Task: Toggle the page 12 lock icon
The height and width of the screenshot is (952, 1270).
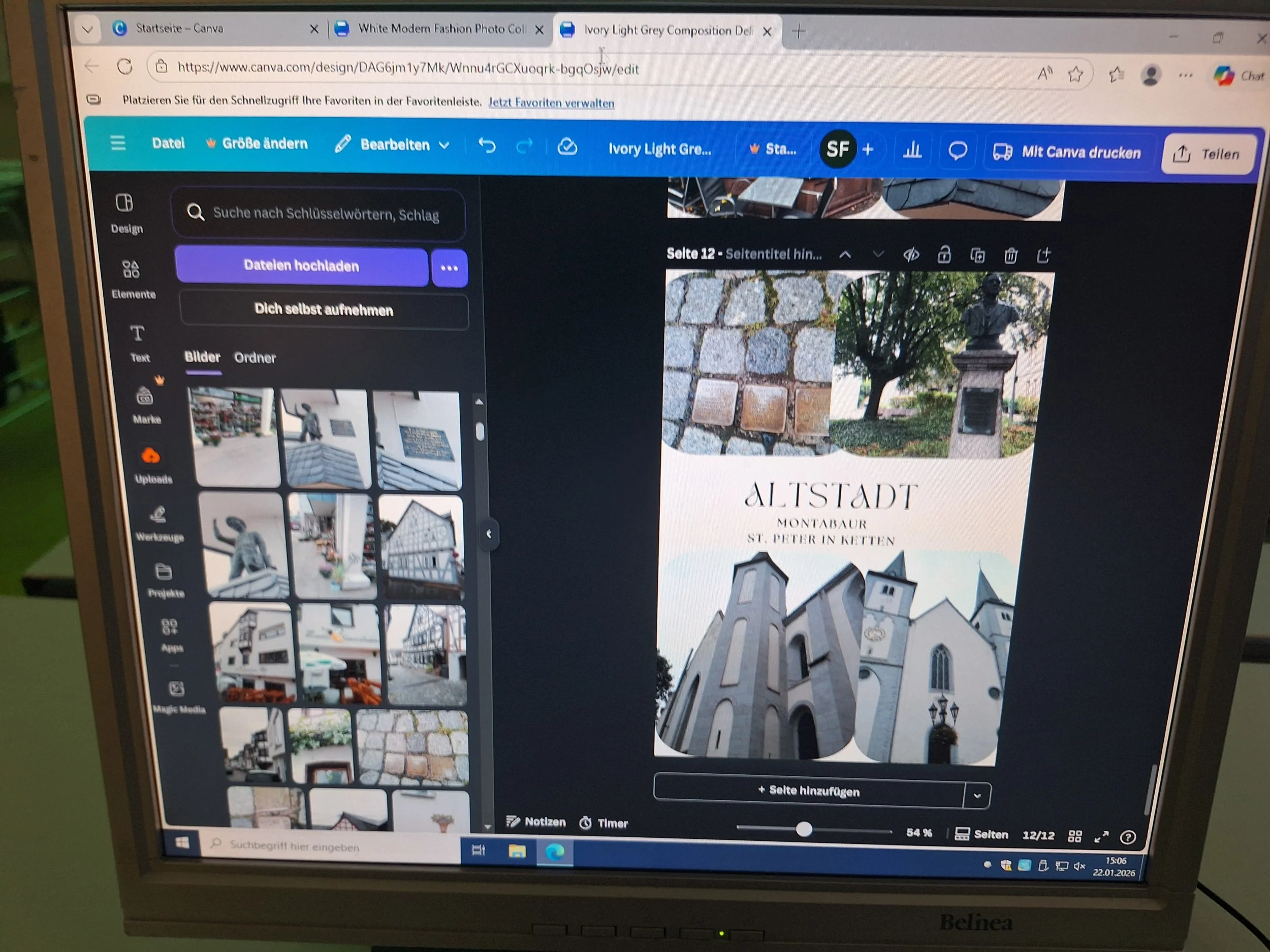Action: coord(944,254)
